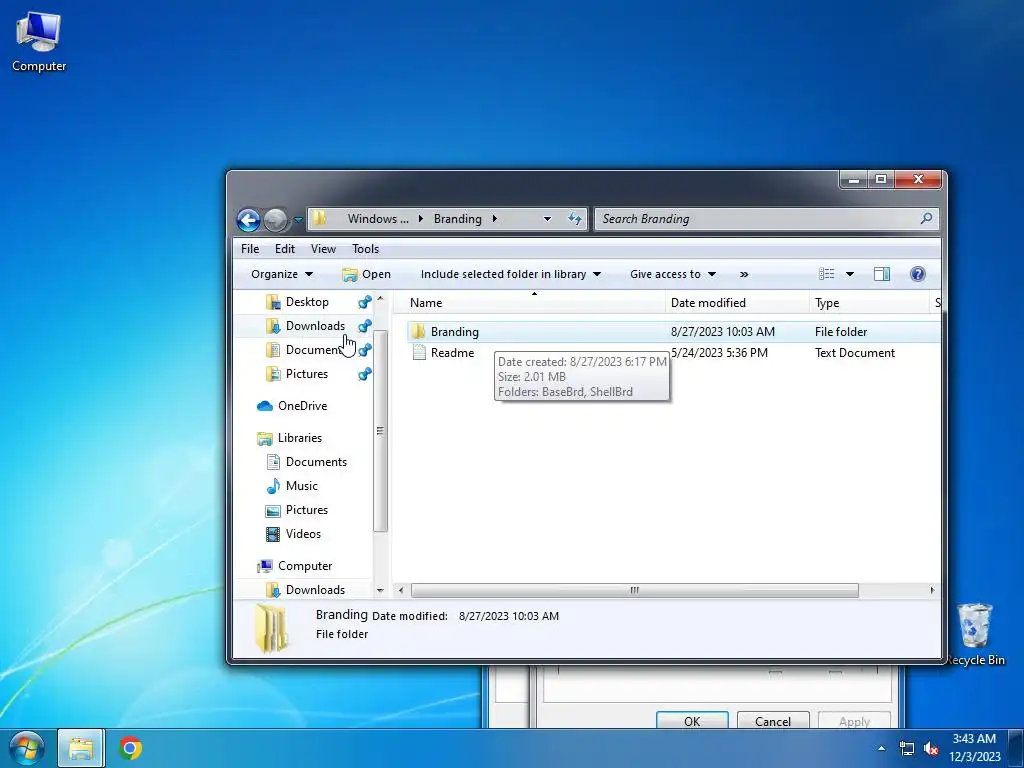Viewport: 1024px width, 768px height.
Task: Open the address bar history dropdown
Action: click(x=547, y=219)
